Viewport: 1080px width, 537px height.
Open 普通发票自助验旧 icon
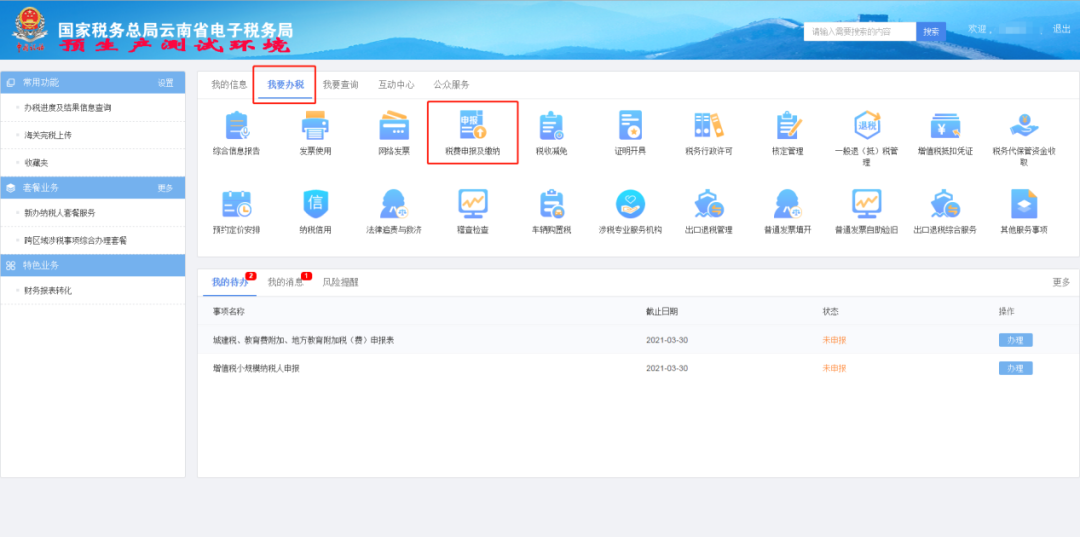click(866, 204)
